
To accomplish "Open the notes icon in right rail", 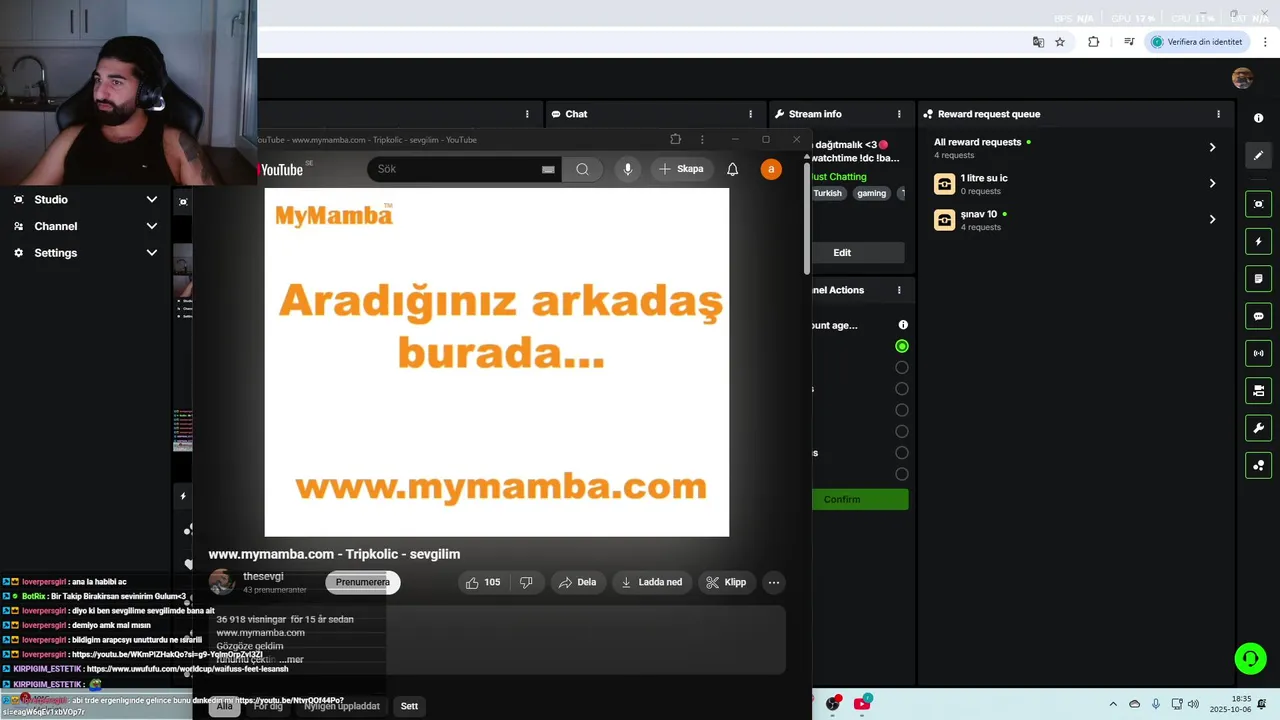I will point(1258,278).
